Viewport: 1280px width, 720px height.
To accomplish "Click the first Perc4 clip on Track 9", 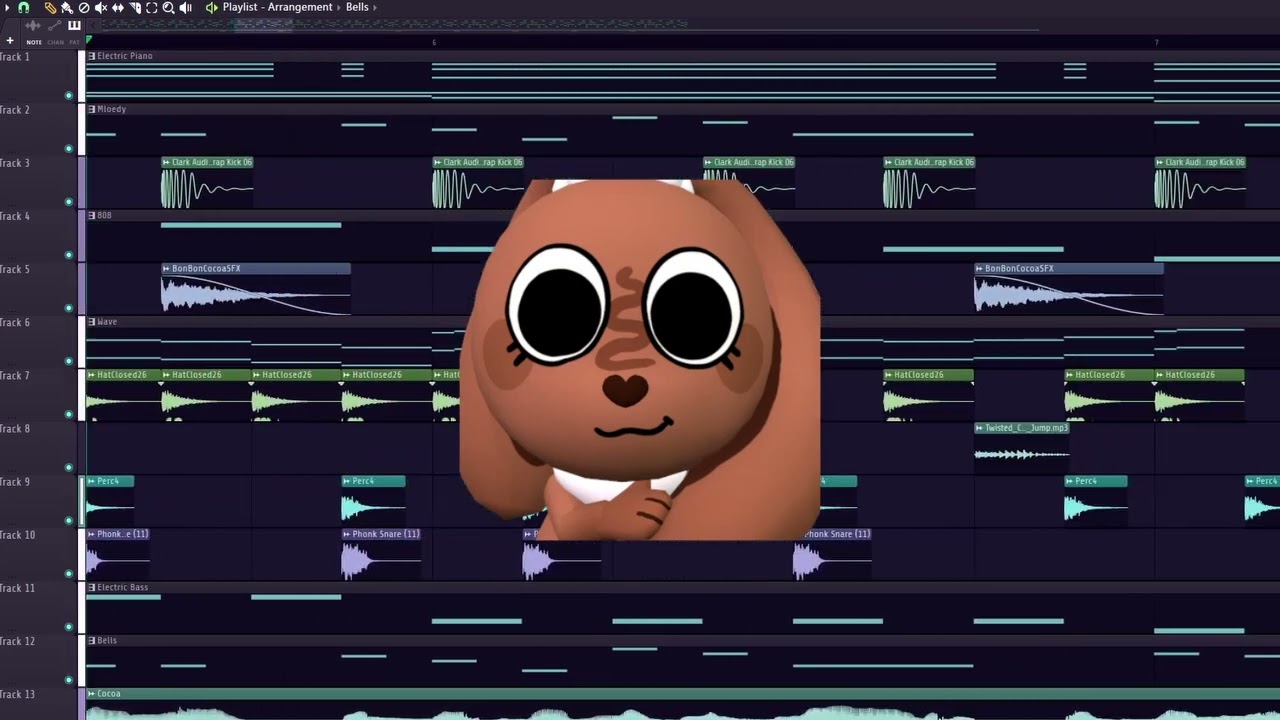I will point(110,501).
